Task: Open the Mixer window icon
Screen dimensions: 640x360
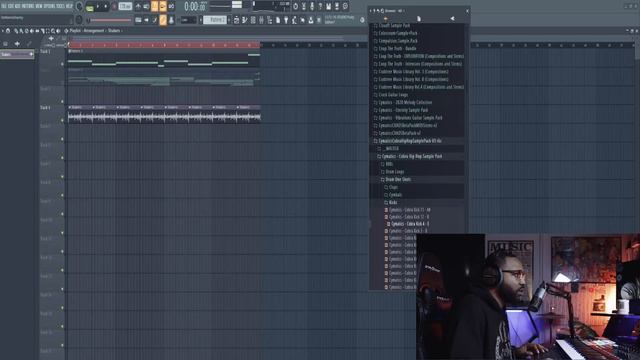Action: coord(261,20)
